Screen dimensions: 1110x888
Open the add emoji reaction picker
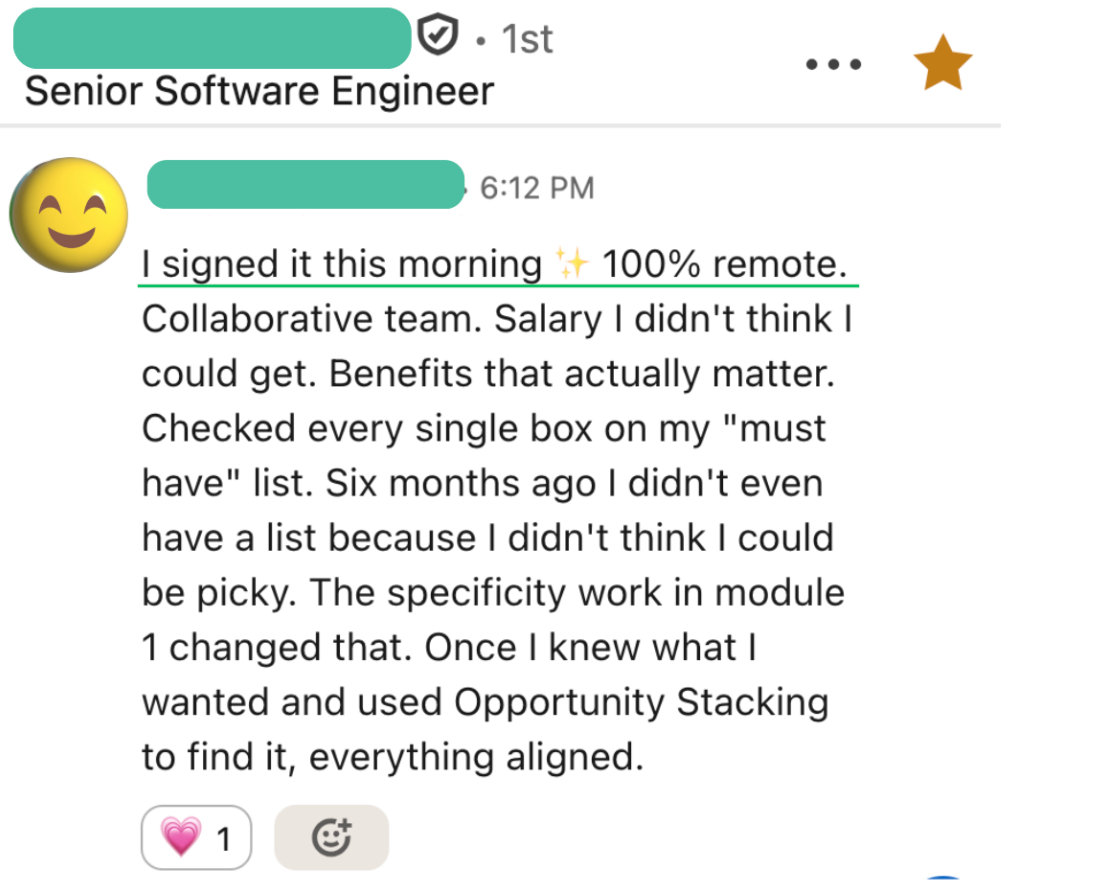coord(331,837)
